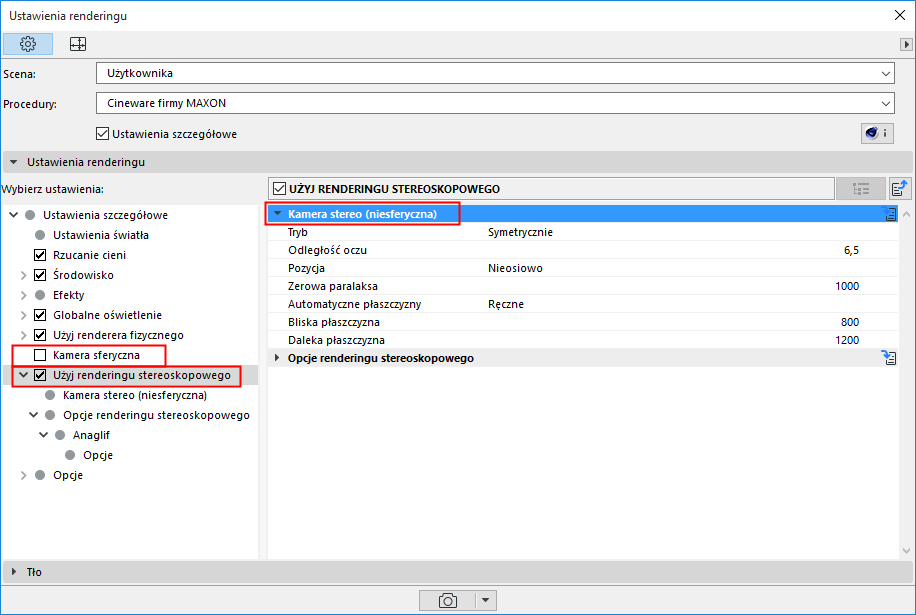The image size is (916, 615).
Task: Click Tryb value Symetrycznie
Action: coord(520,232)
